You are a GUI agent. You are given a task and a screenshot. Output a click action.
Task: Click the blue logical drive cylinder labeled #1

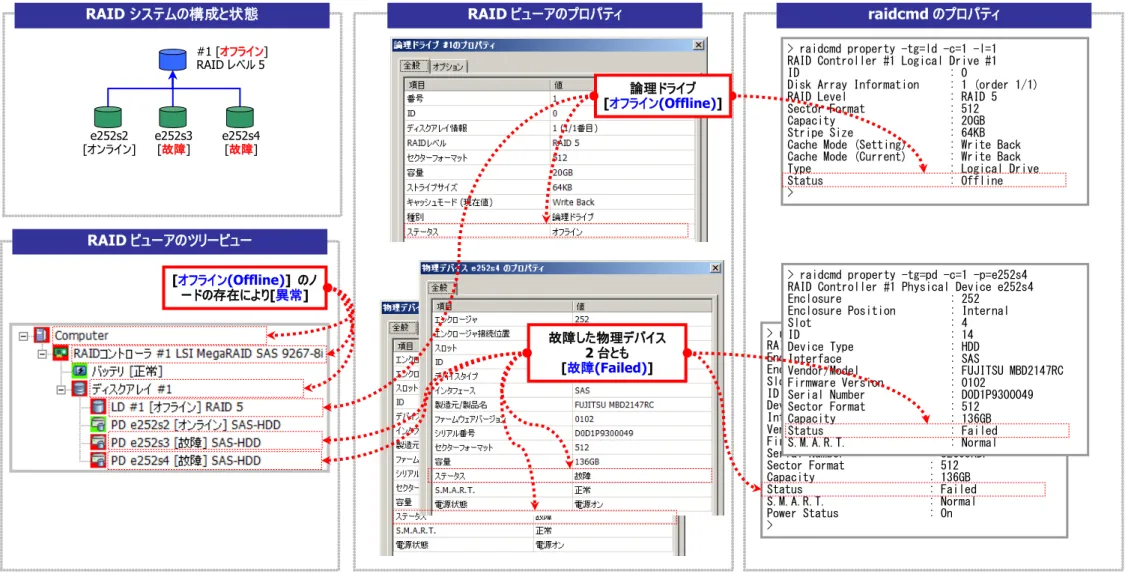(x=172, y=59)
